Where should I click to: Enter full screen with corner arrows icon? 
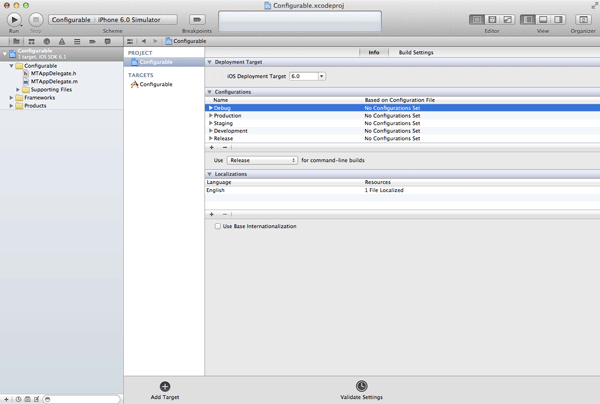point(595,5)
